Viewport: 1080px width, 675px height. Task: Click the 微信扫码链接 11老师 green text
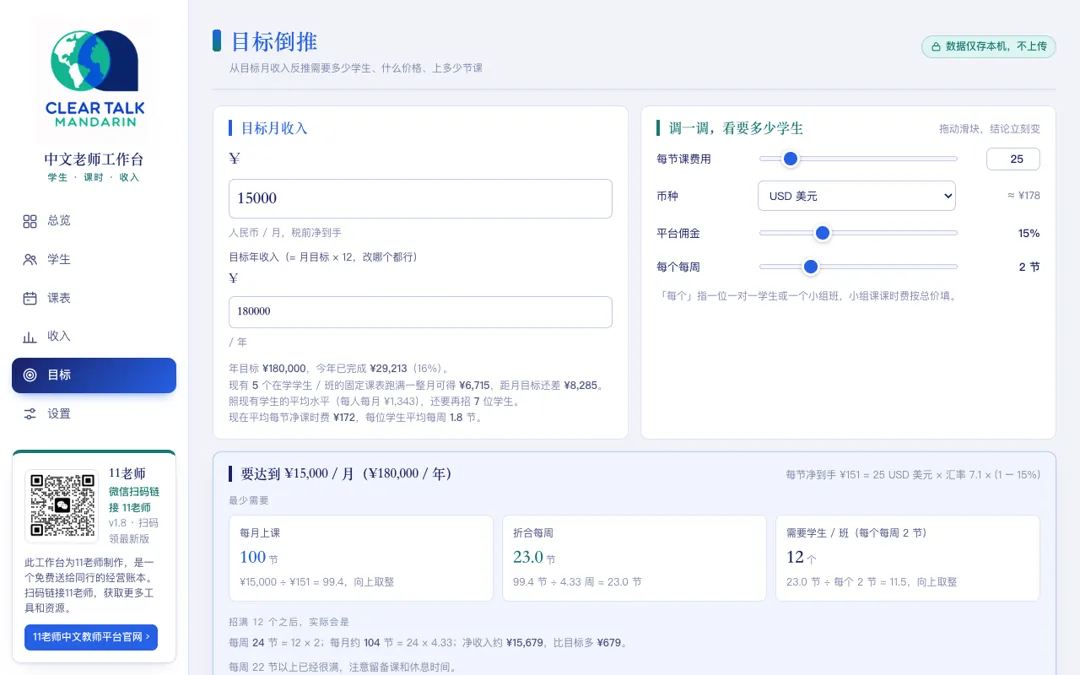click(x=134, y=499)
